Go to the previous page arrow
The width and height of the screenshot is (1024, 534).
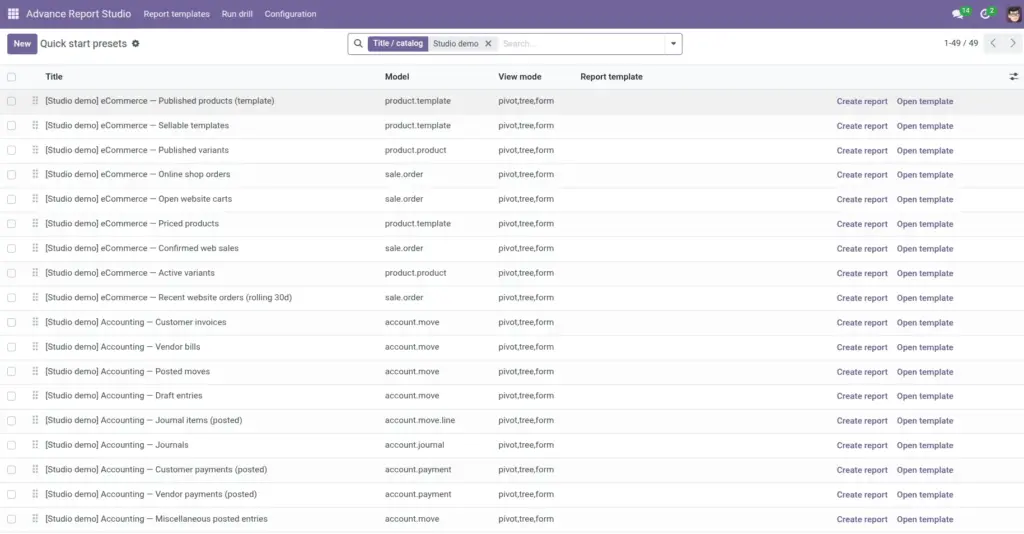click(x=993, y=43)
